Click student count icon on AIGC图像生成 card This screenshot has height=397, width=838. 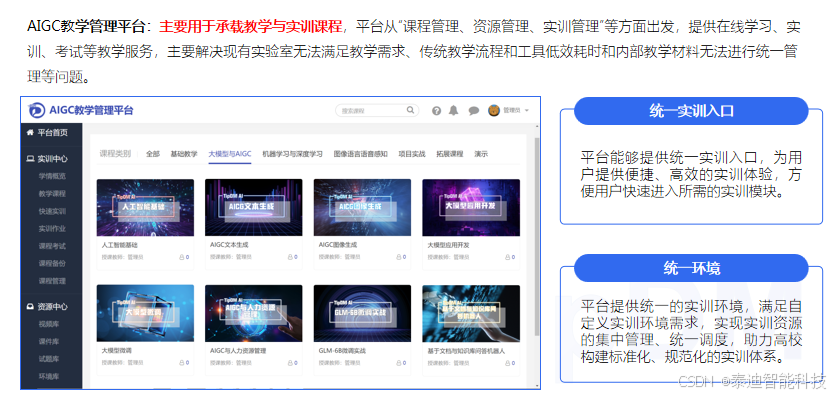point(399,257)
